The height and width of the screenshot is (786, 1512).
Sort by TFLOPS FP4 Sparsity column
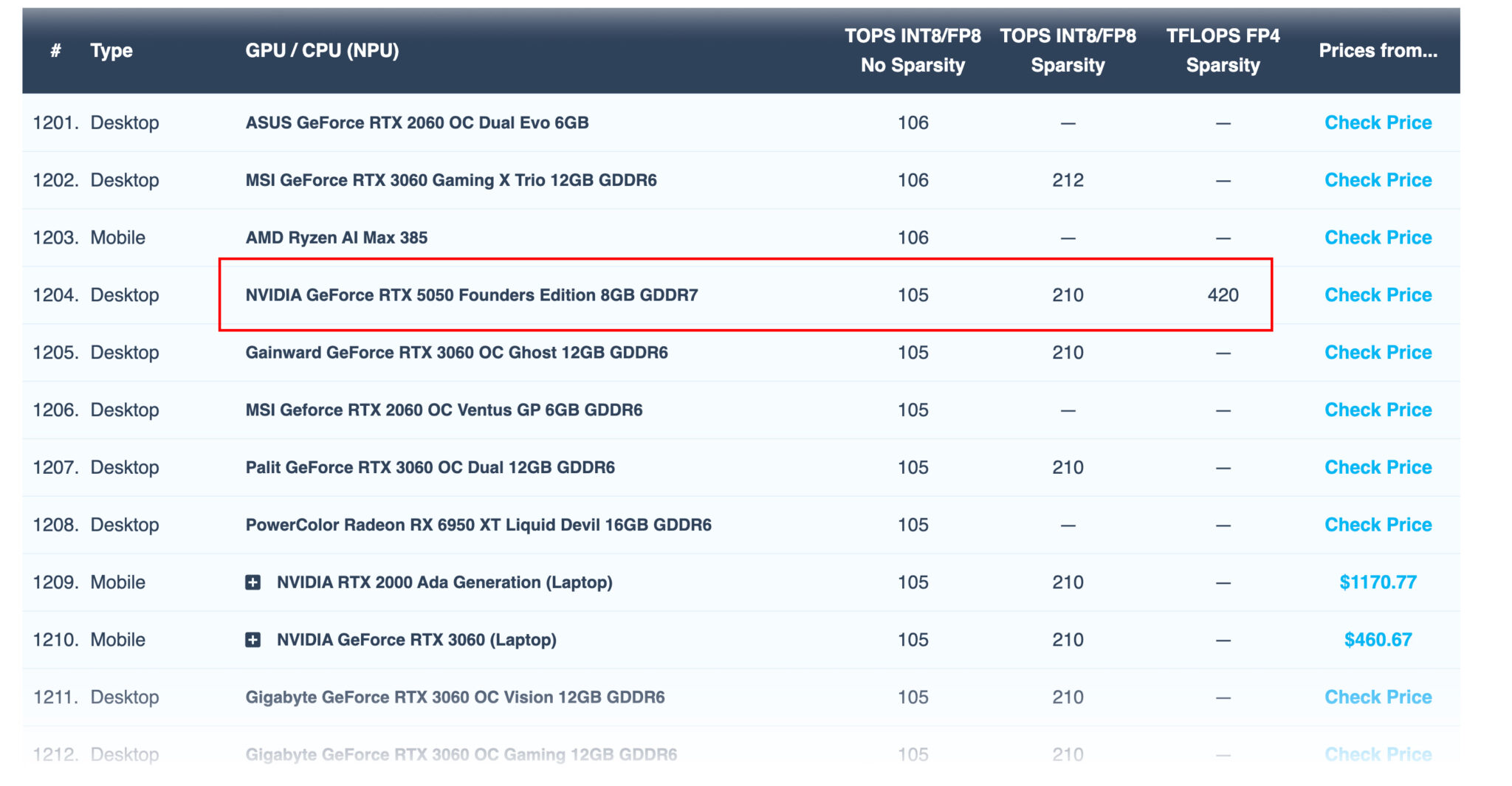point(1223,50)
